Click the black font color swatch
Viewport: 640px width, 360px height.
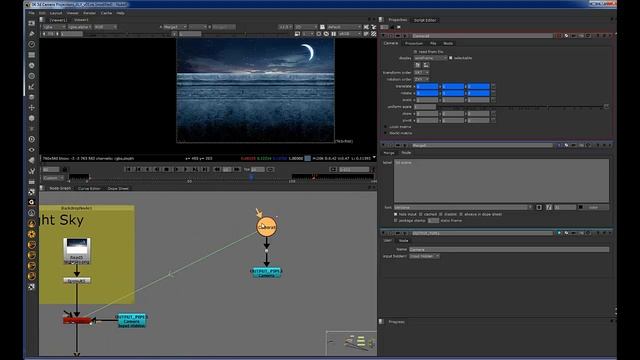(581, 207)
